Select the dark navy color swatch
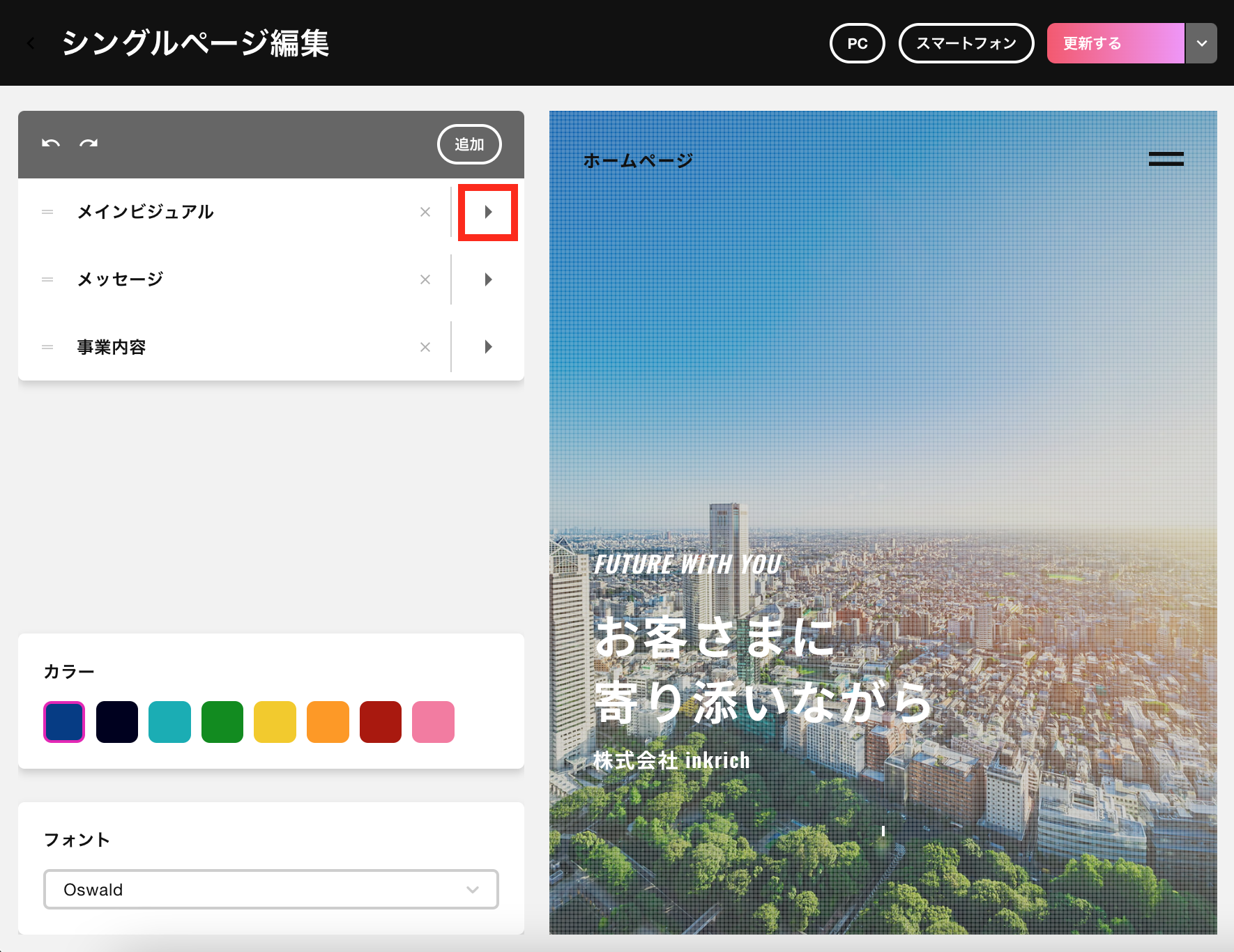 pos(117,722)
